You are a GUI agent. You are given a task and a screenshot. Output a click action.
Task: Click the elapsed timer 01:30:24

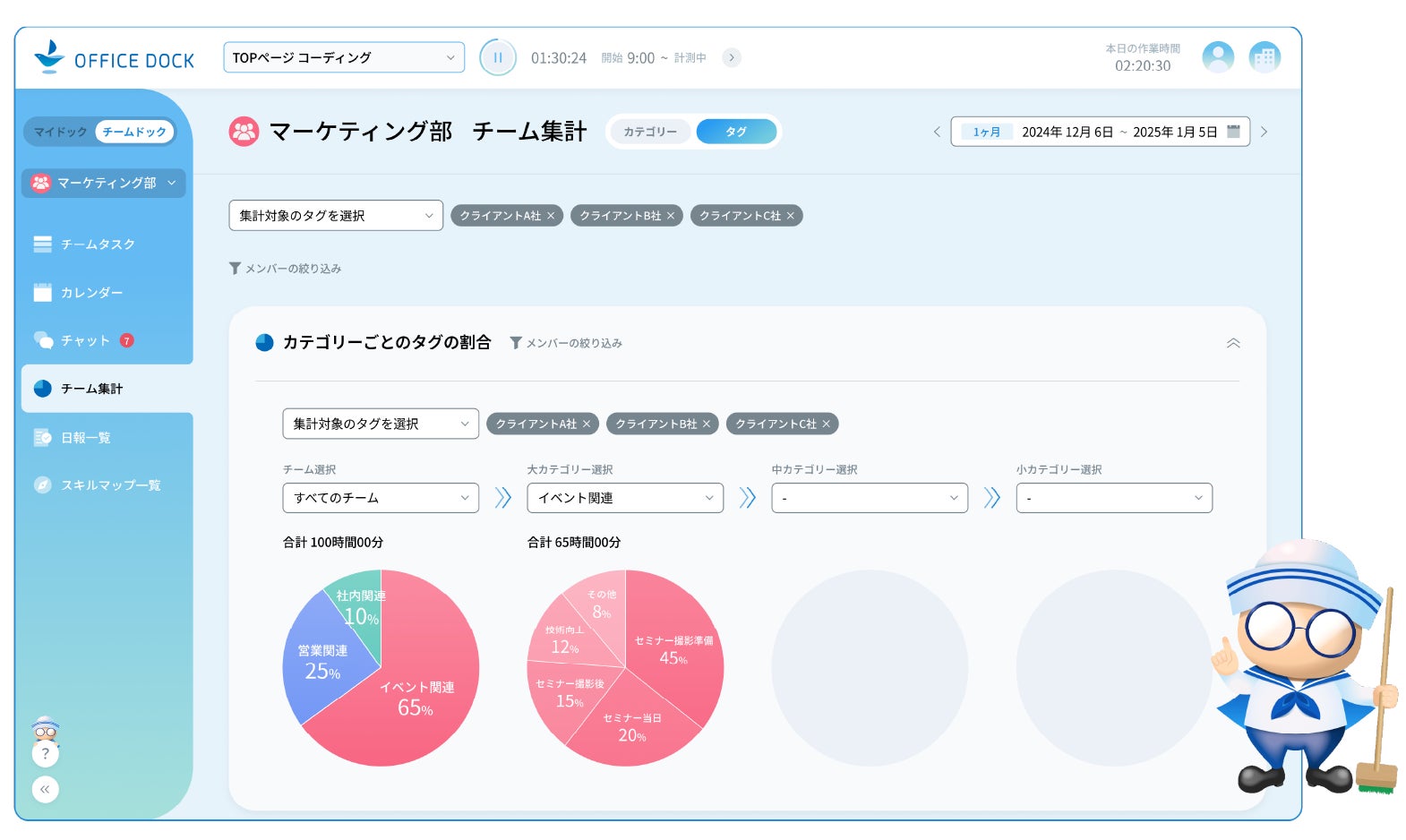(x=559, y=58)
